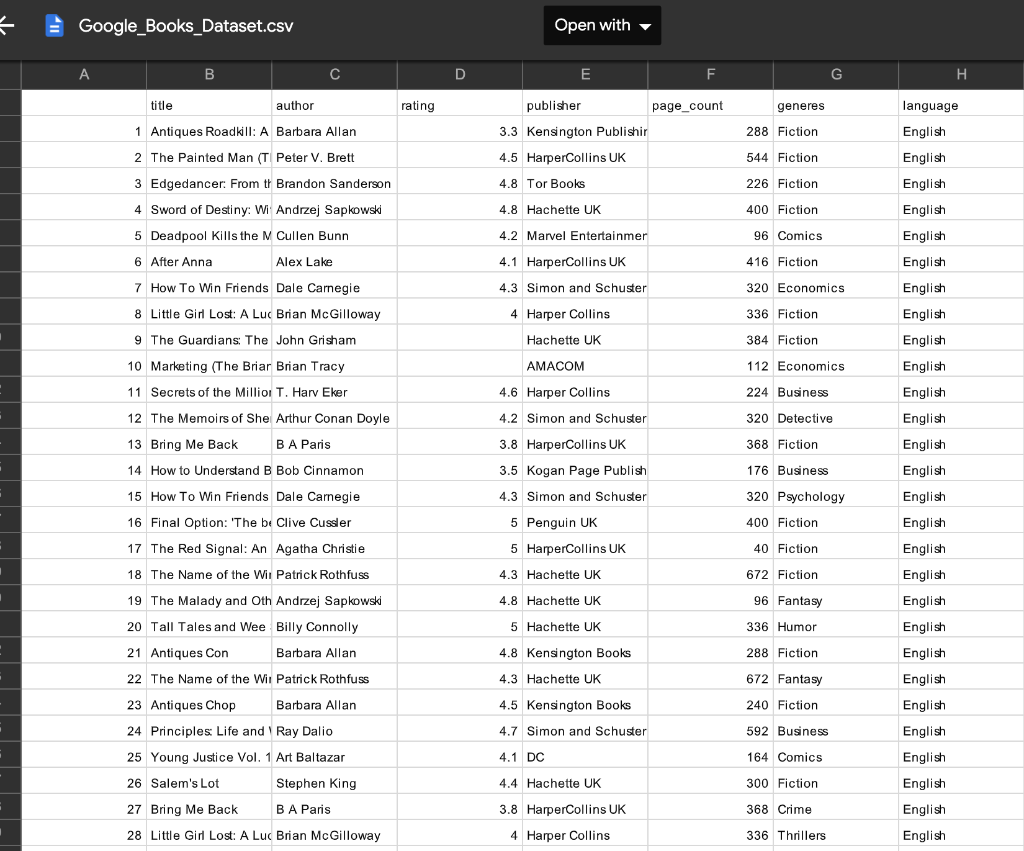Select the language column header H

pos(961,74)
